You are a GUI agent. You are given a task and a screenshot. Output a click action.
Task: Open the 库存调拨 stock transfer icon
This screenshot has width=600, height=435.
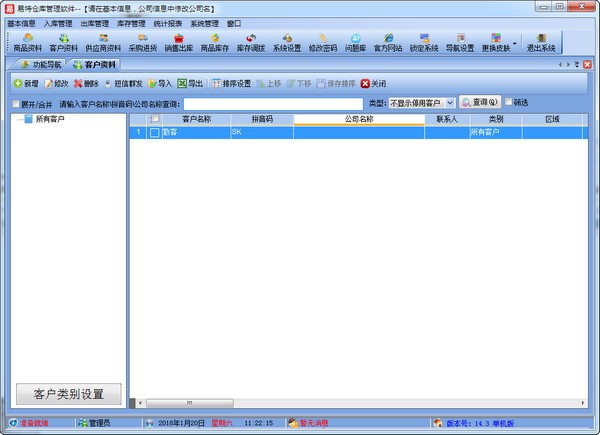tap(250, 42)
